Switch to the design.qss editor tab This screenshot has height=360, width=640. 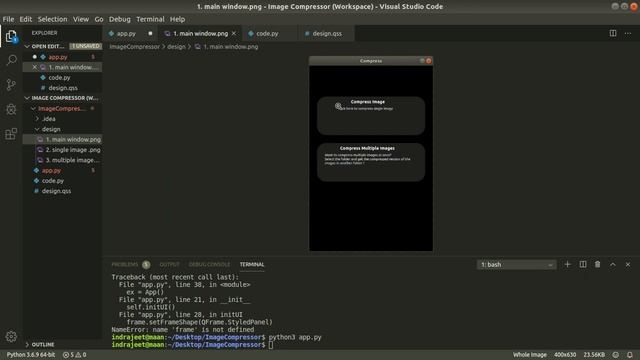[327, 33]
